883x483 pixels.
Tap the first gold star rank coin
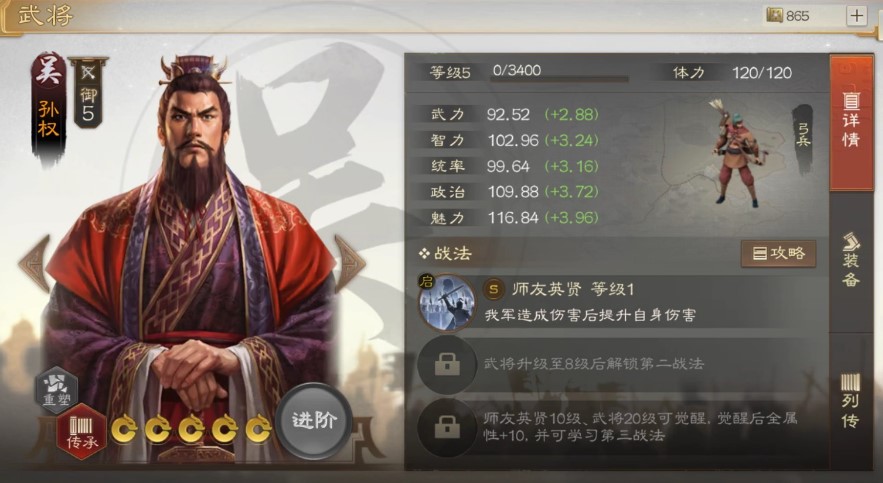(x=124, y=430)
